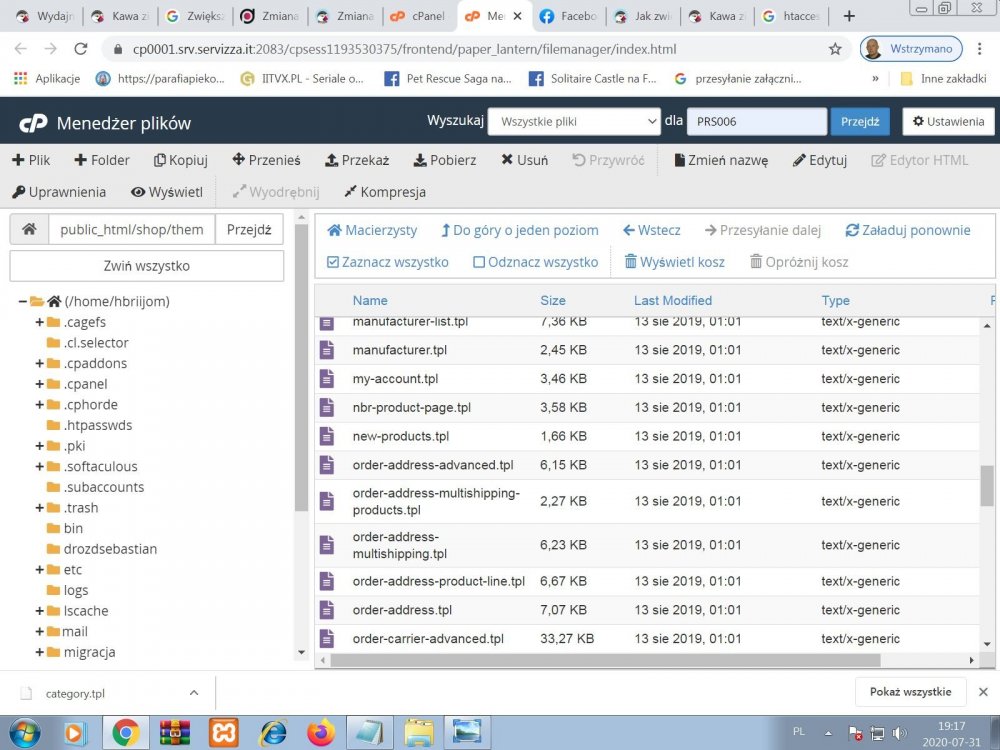Click Zwiń wszystko to collapse tree
This screenshot has width=1000, height=750.
pos(147,266)
